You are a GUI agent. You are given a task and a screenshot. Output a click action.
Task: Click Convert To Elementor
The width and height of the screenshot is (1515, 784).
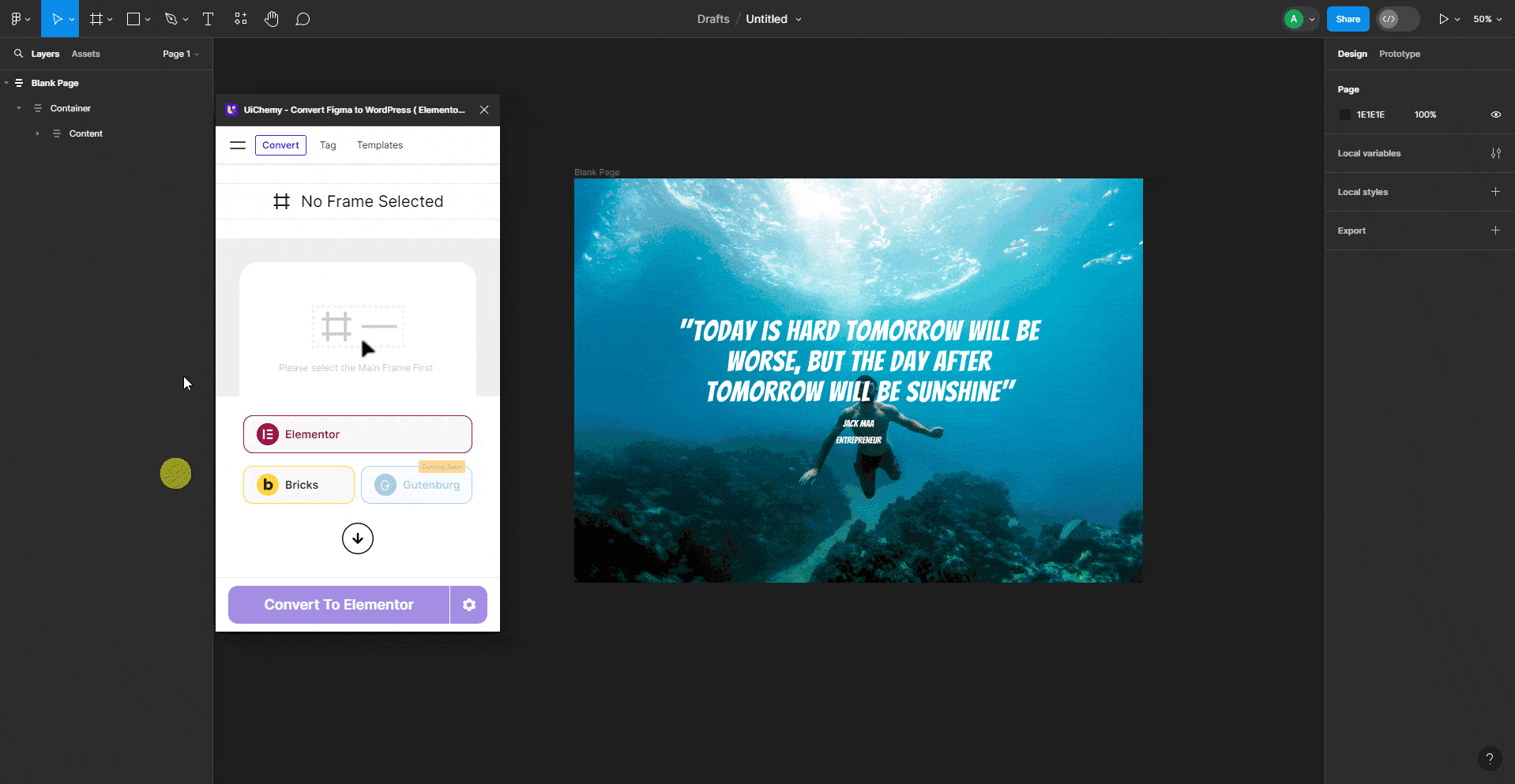coord(338,604)
